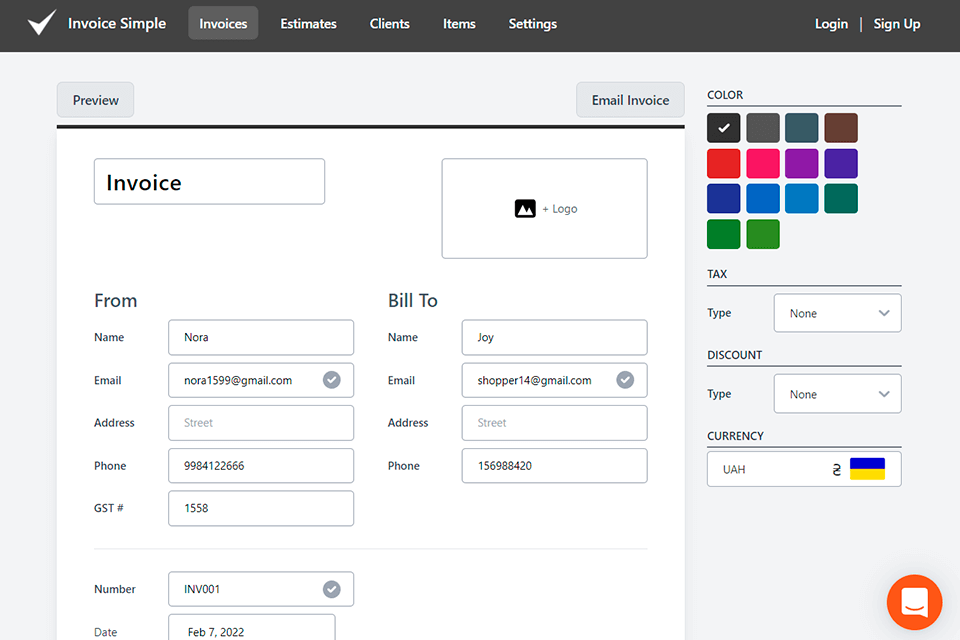Click the Email Invoice button
This screenshot has height=640, width=960.
630,100
